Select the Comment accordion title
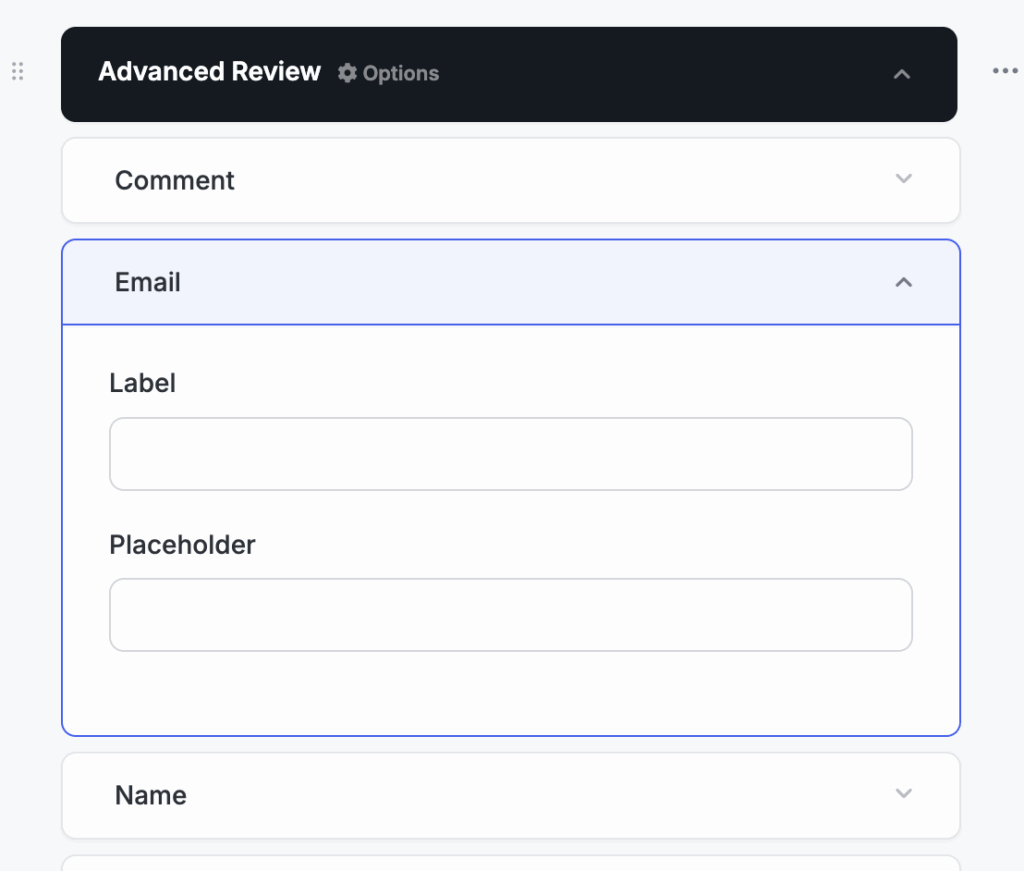The height and width of the screenshot is (871, 1024). coord(174,181)
